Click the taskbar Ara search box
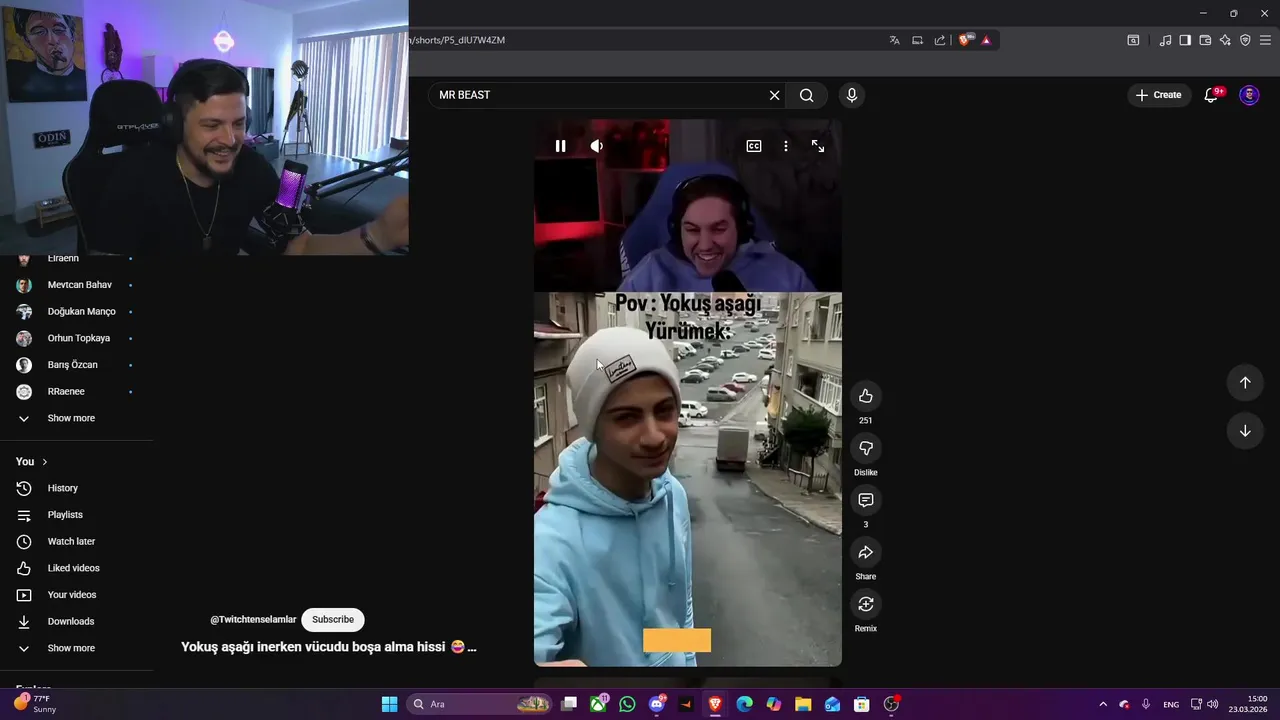The height and width of the screenshot is (720, 1280). pos(481,704)
